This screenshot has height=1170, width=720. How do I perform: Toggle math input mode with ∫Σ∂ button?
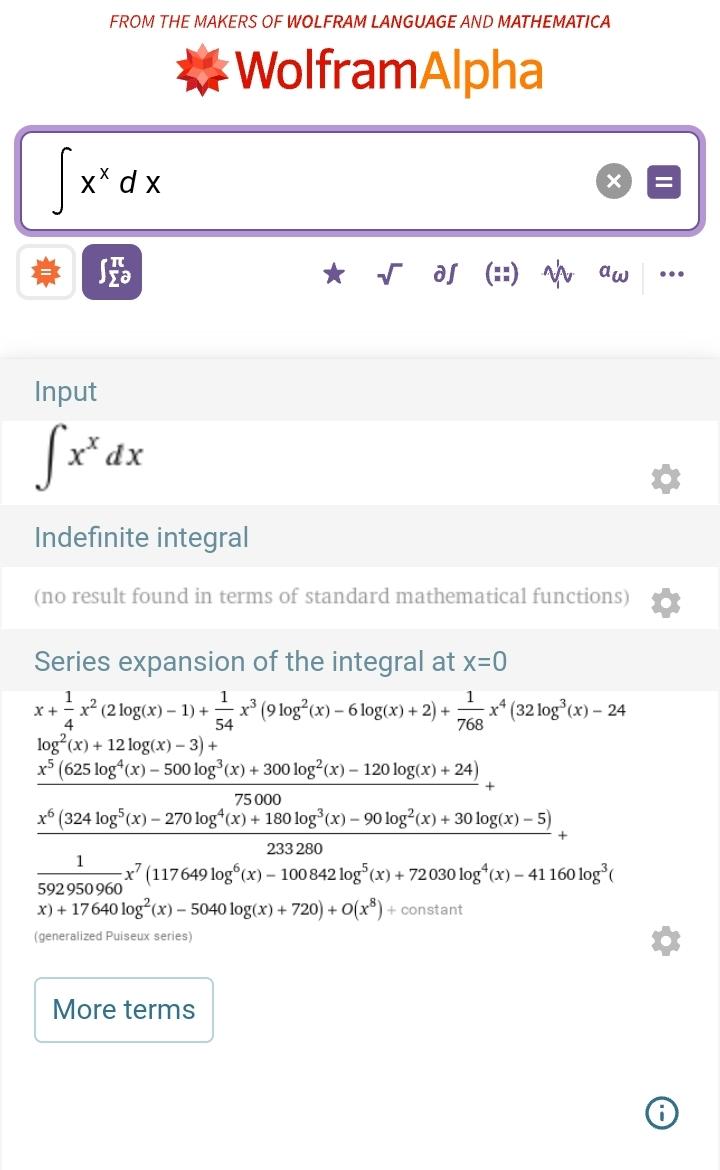pyautogui.click(x=112, y=271)
